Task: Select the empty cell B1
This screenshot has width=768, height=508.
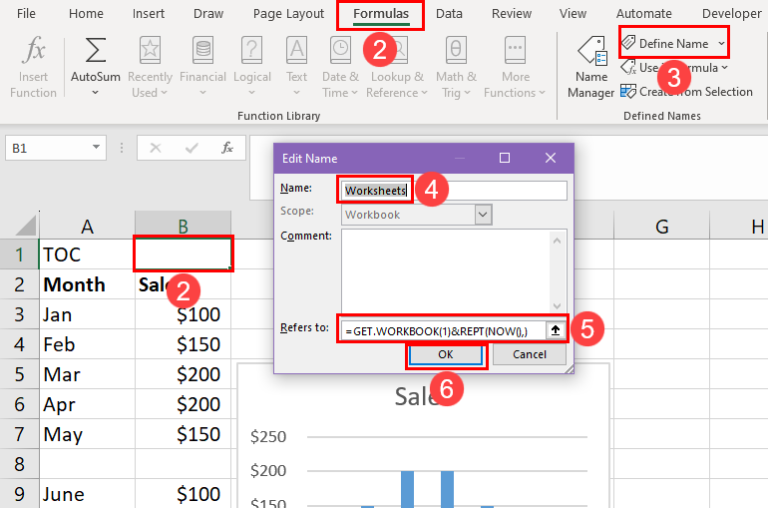Action: click(183, 254)
